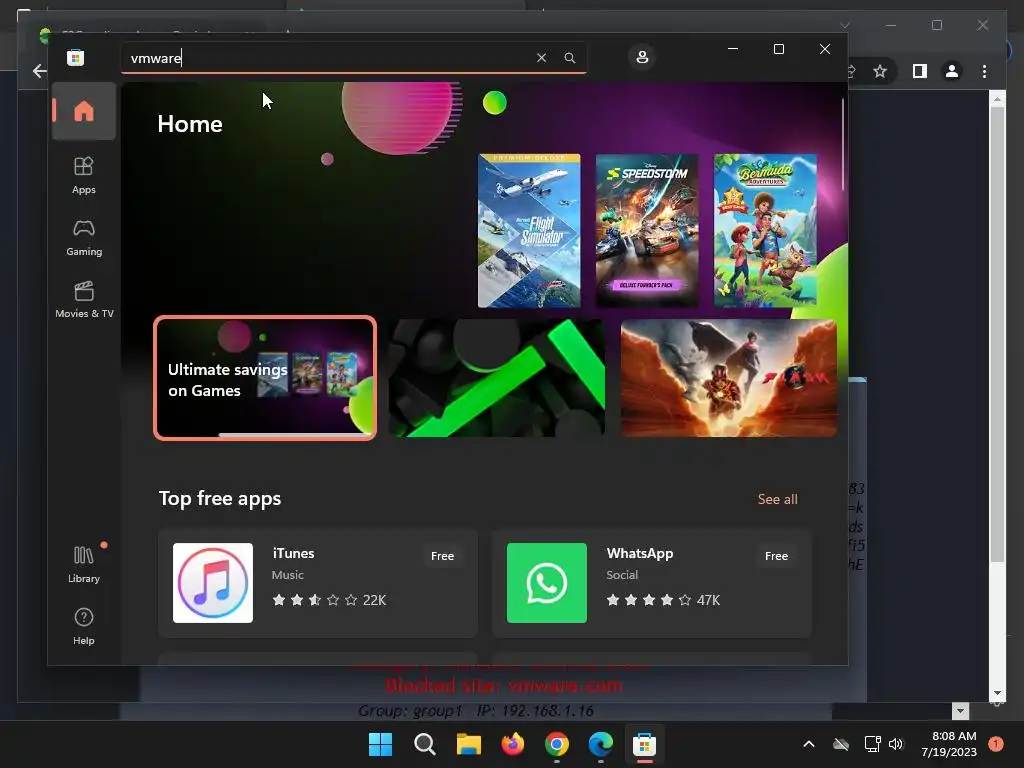Click the WhatsApp app icon
The height and width of the screenshot is (768, 1024).
tap(547, 583)
